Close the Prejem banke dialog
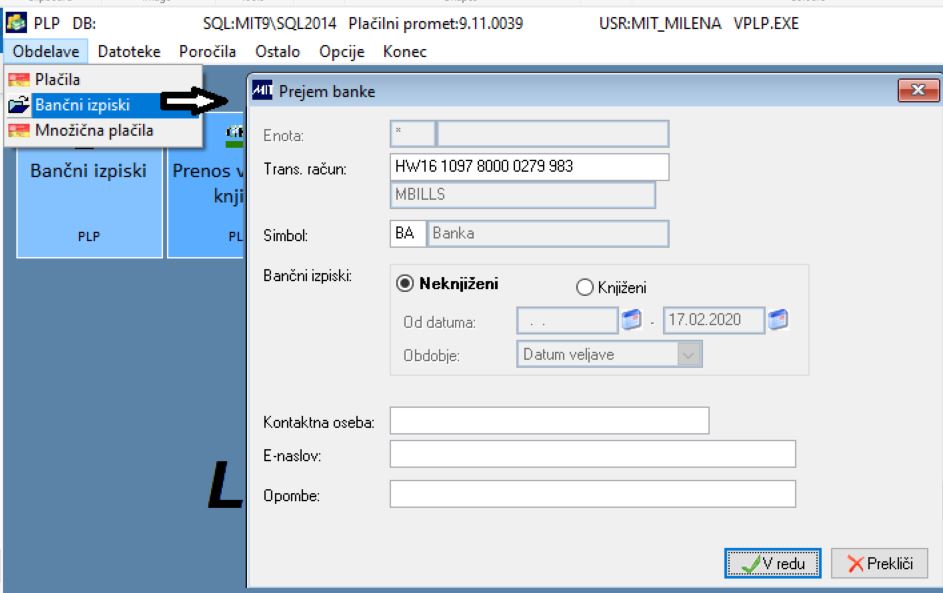The height and width of the screenshot is (593, 943). tap(918, 91)
